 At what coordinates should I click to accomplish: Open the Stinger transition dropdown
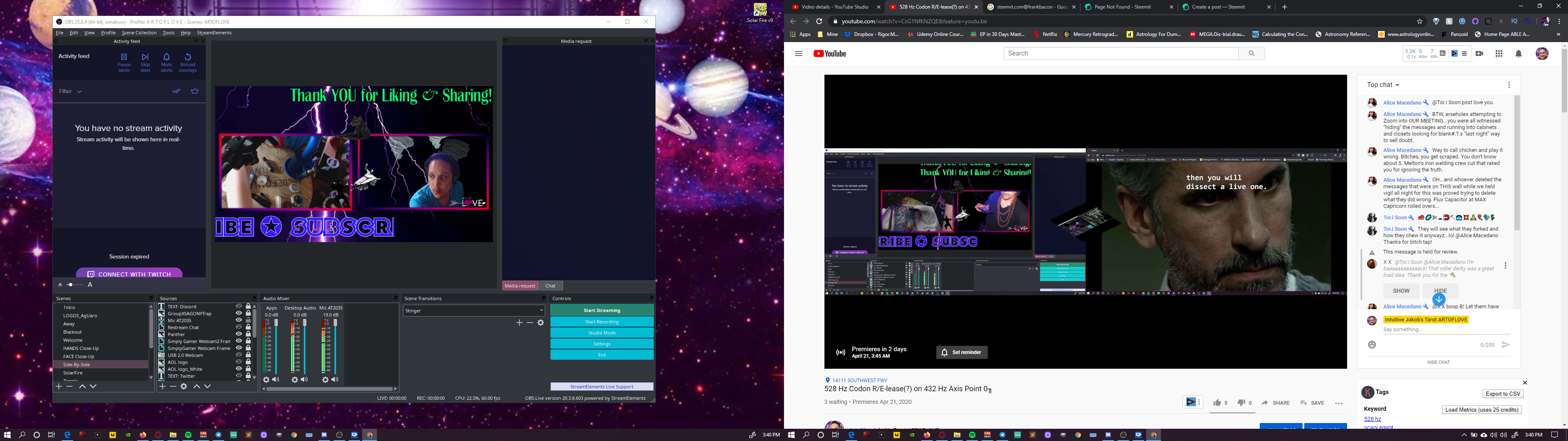coord(474,311)
